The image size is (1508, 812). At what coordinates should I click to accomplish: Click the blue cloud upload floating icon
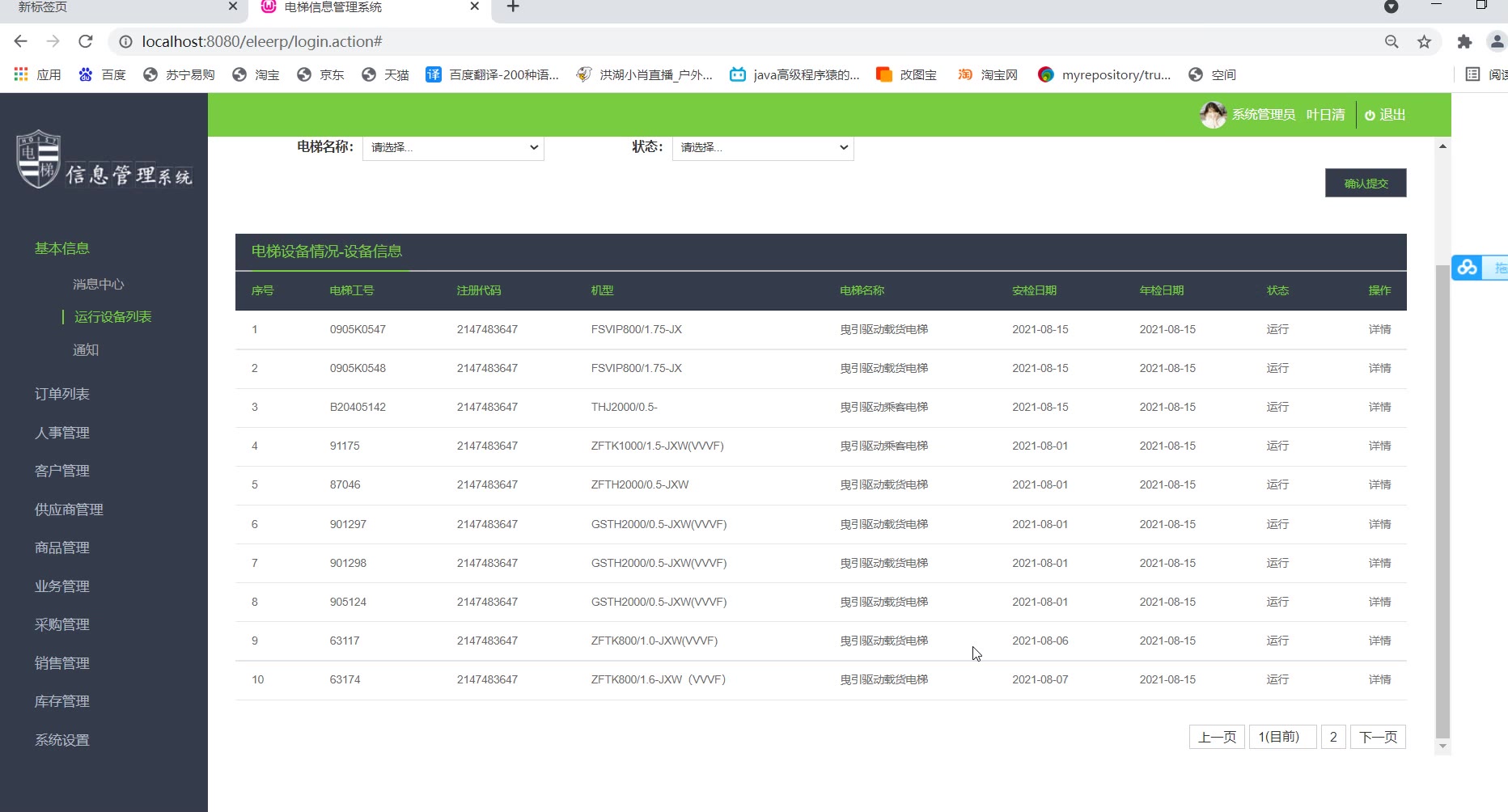[1468, 268]
